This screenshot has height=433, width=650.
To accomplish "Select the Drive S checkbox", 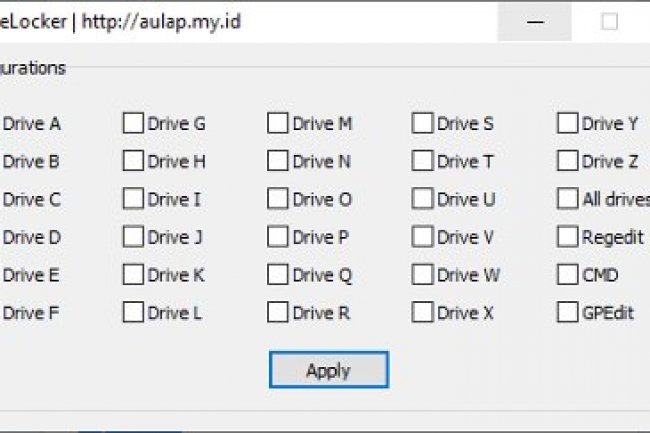I will 423,124.
